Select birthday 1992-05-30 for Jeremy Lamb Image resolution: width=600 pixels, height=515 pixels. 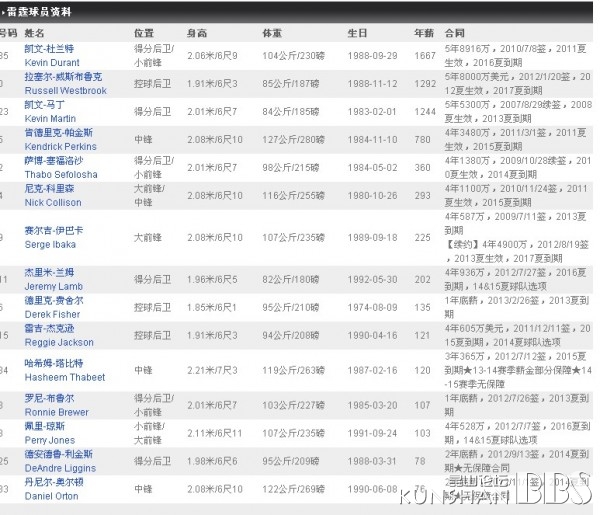372,280
